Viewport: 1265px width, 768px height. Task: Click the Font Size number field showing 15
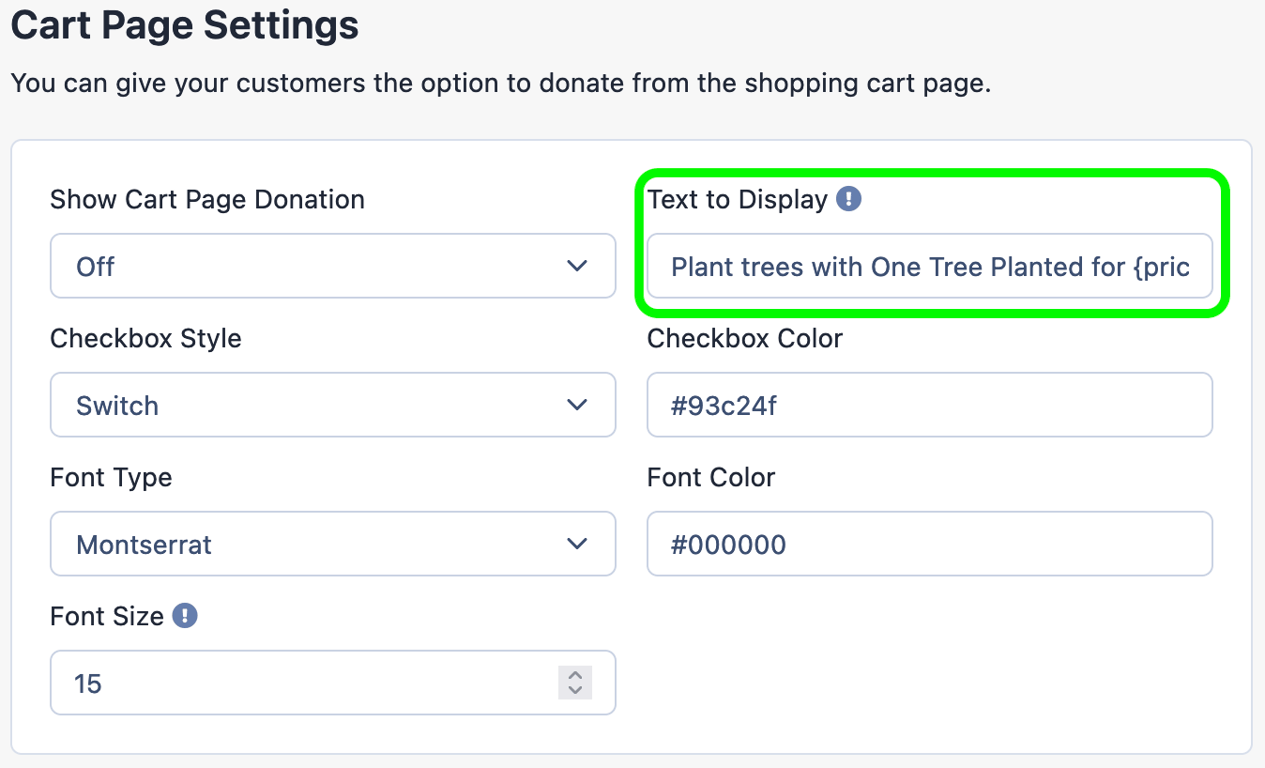(333, 683)
